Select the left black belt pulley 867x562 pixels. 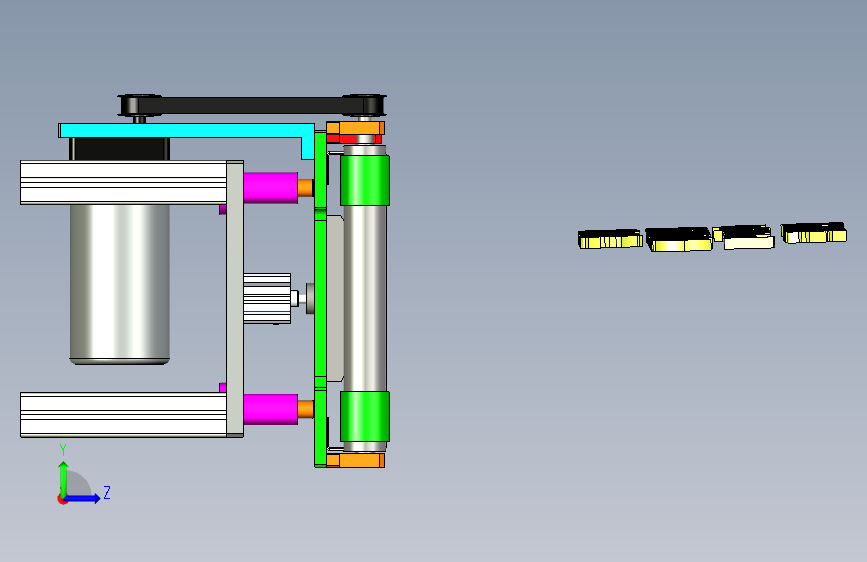click(x=140, y=105)
